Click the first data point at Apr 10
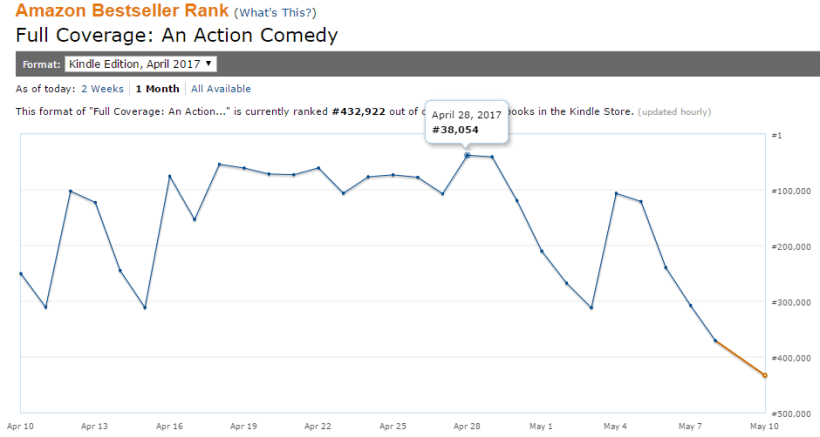 [21, 273]
